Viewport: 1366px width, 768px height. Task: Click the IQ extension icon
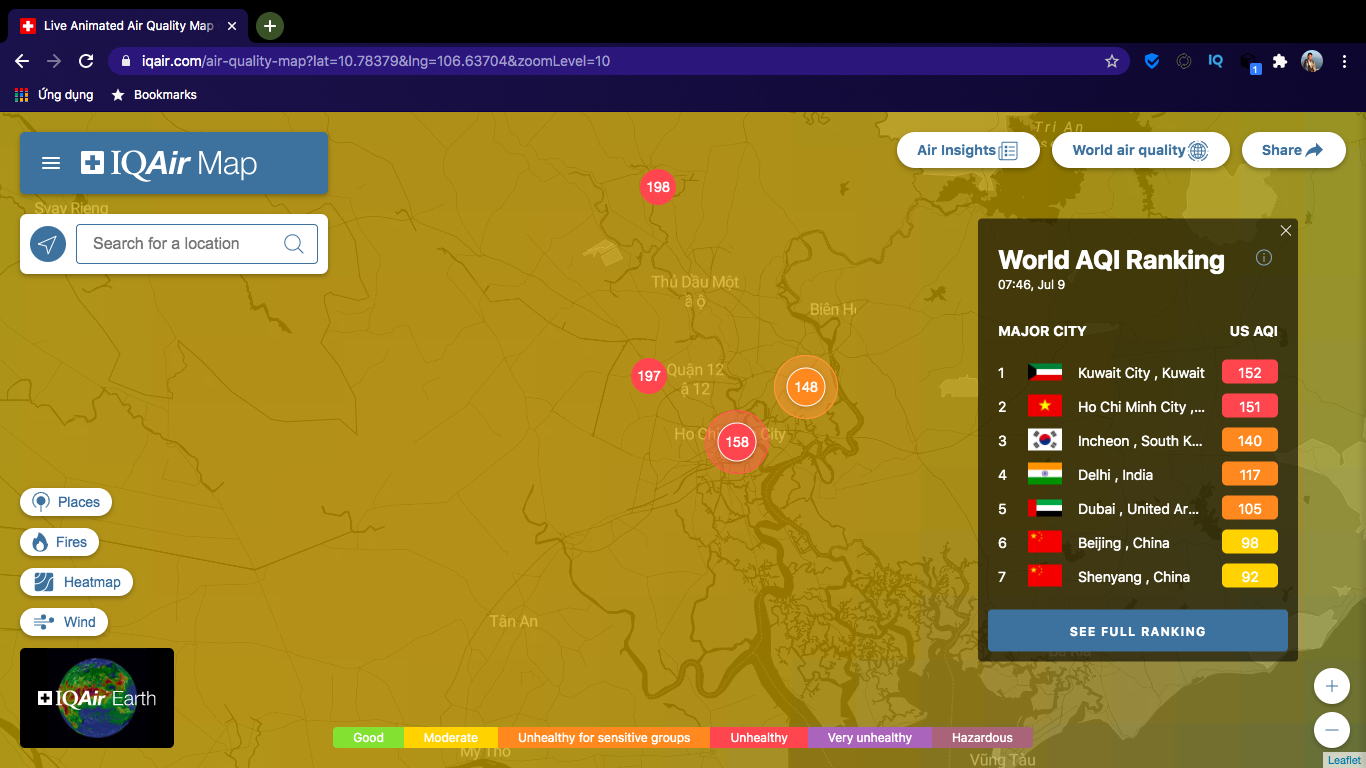point(1215,61)
